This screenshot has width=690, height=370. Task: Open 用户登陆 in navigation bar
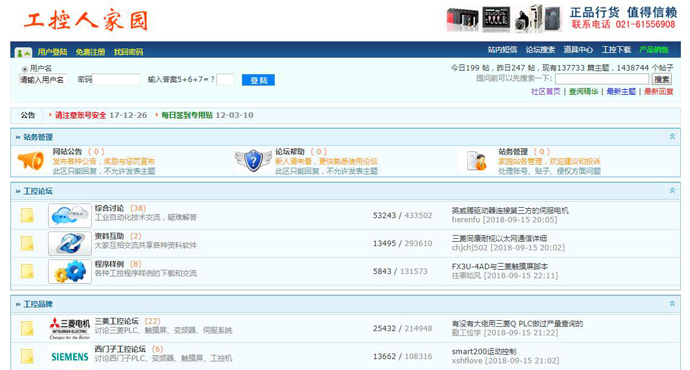click(x=52, y=52)
